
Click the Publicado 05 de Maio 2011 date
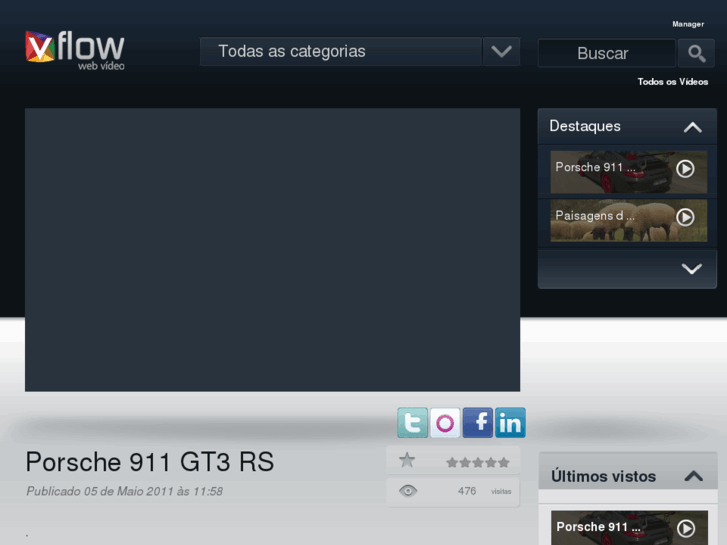pyautogui.click(x=124, y=491)
